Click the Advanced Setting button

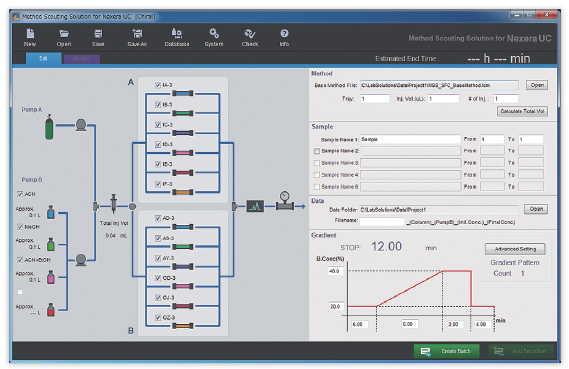[515, 249]
